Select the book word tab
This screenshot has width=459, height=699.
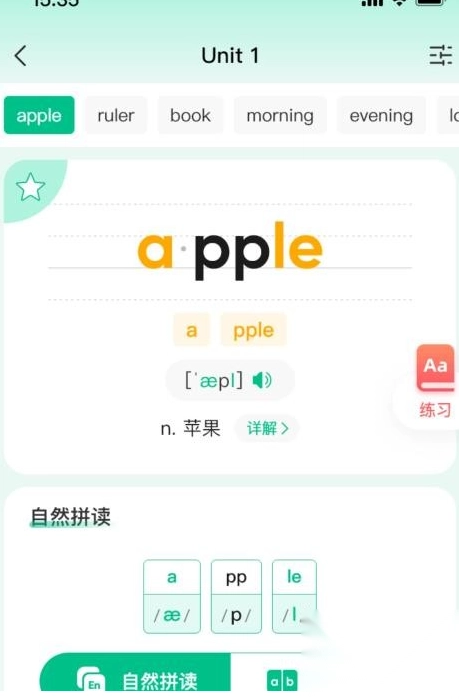pyautogui.click(x=190, y=115)
